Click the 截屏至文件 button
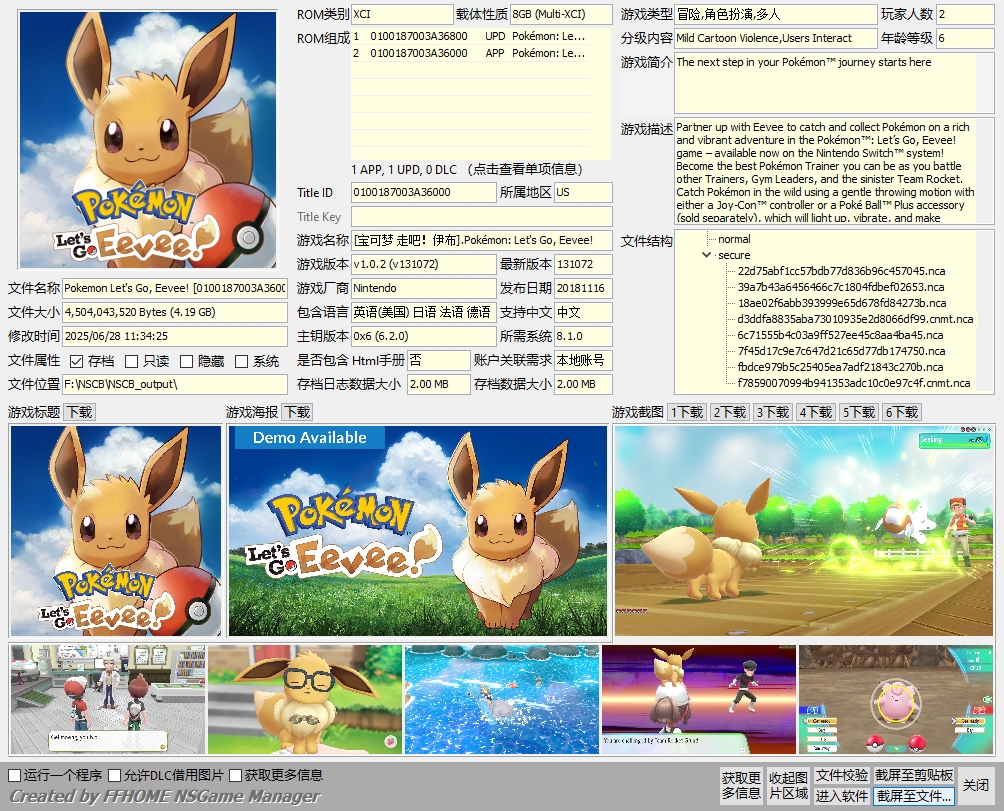This screenshot has height=811, width=1004. click(914, 796)
